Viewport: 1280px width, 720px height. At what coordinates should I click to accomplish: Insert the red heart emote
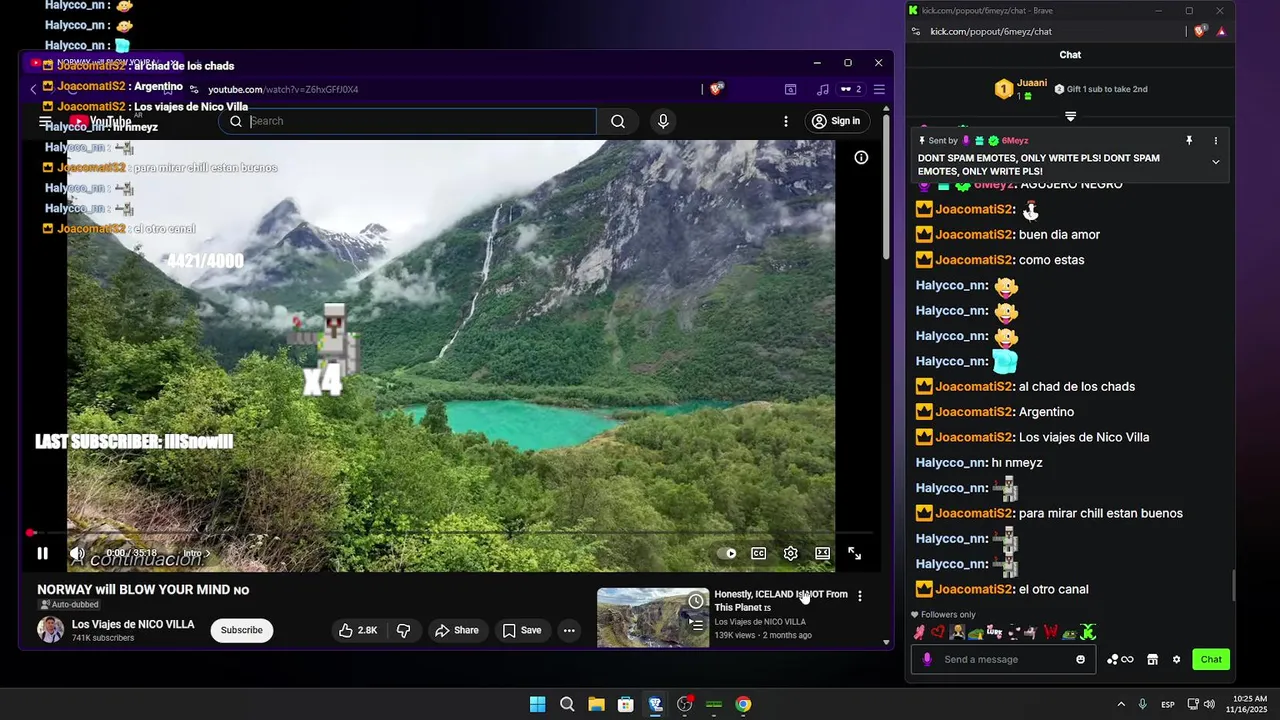(x=938, y=632)
